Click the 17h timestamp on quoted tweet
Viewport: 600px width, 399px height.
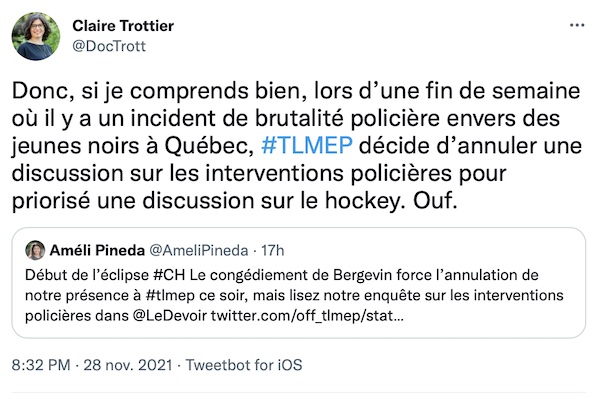coord(272,251)
